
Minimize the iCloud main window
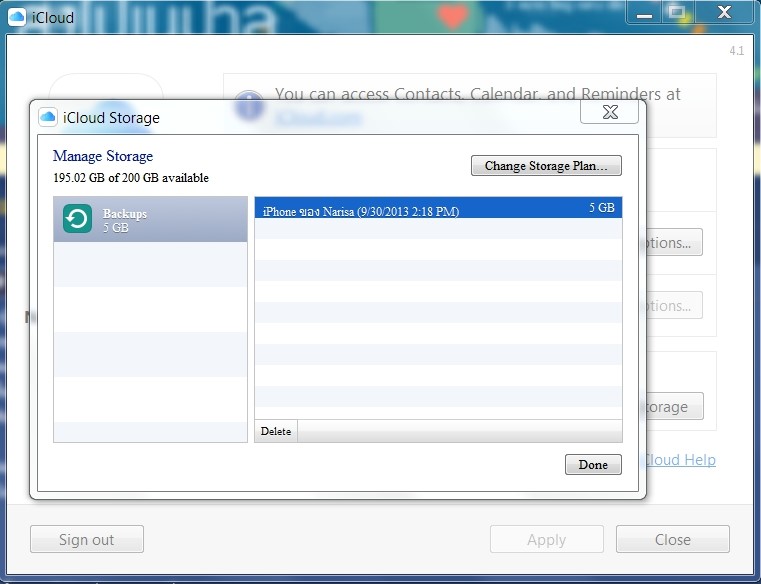point(644,13)
